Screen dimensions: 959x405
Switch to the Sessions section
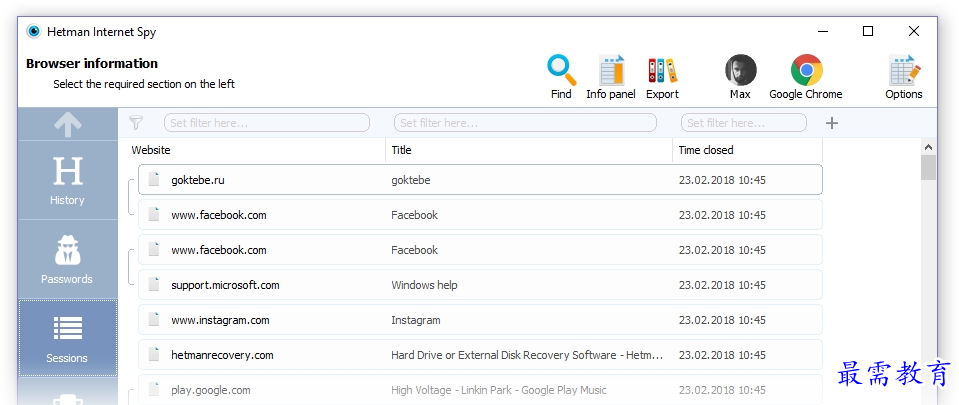pyautogui.click(x=68, y=338)
